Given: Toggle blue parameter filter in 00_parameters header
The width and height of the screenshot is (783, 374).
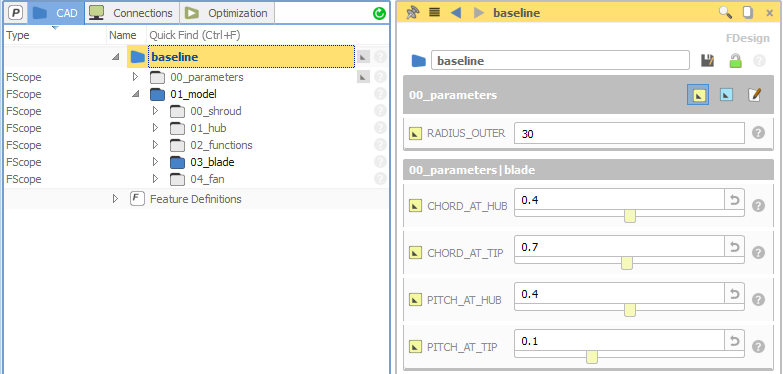Looking at the screenshot, I should (x=726, y=94).
